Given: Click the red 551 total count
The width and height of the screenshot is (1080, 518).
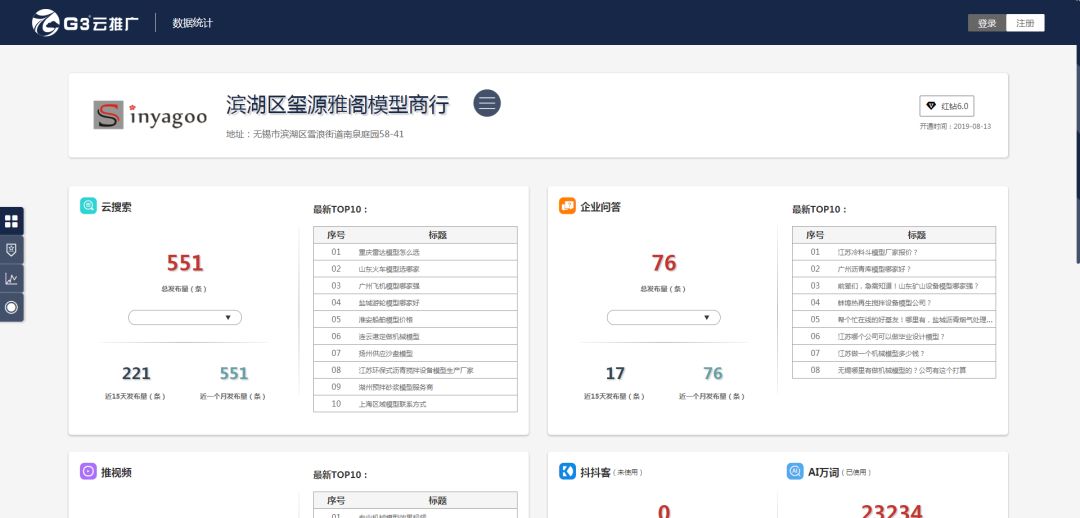Looking at the screenshot, I should (185, 263).
